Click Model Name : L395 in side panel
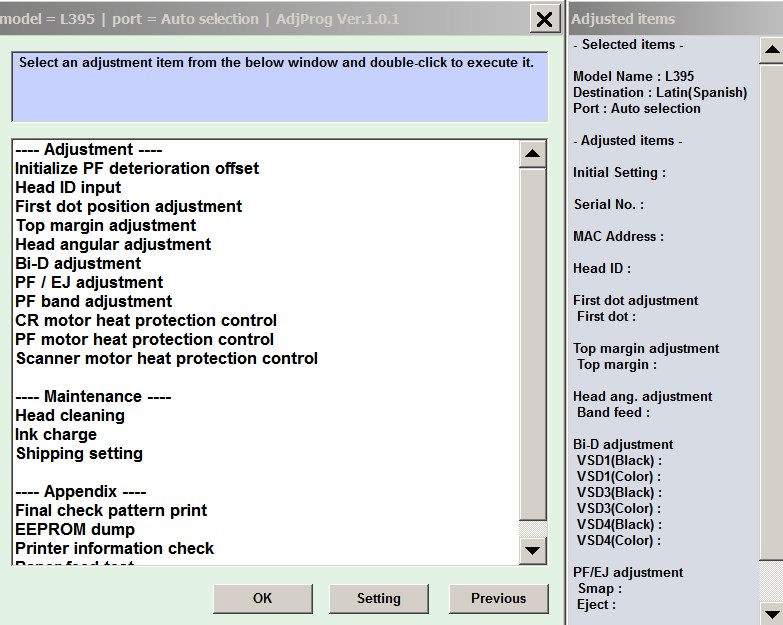This screenshot has height=625, width=783. (633, 76)
